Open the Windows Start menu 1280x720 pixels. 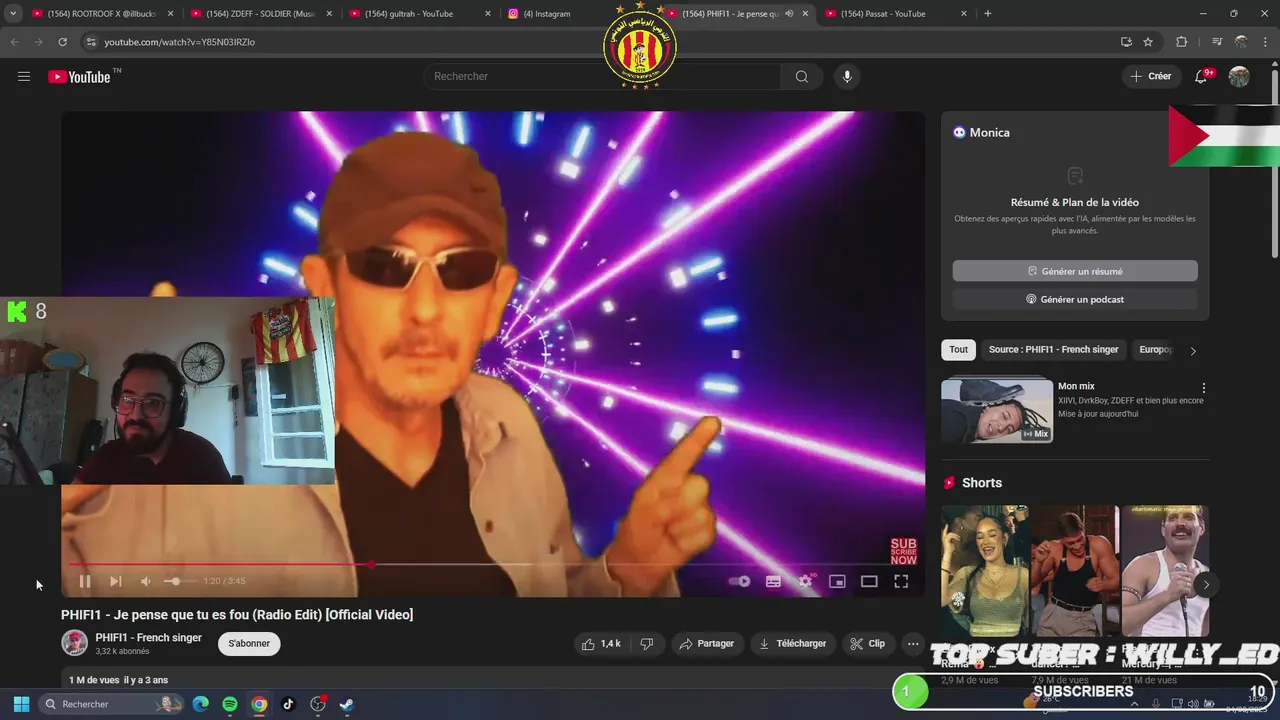click(x=21, y=704)
